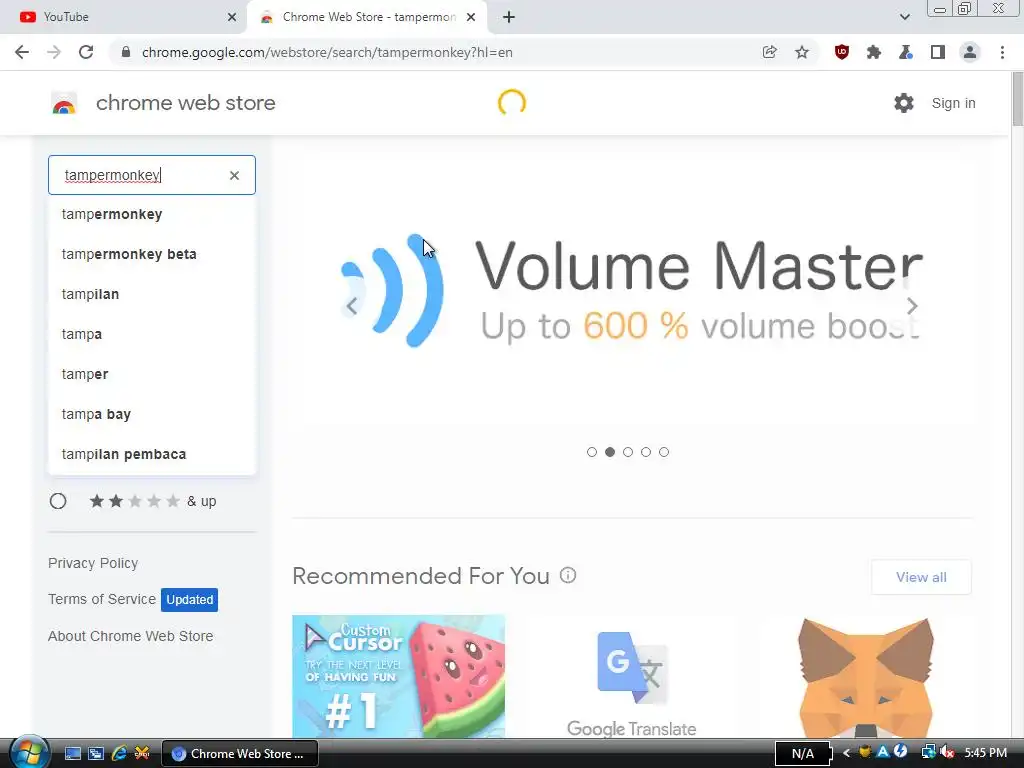Open the Google Translate extension card
1024x768 pixels.
(x=632, y=677)
